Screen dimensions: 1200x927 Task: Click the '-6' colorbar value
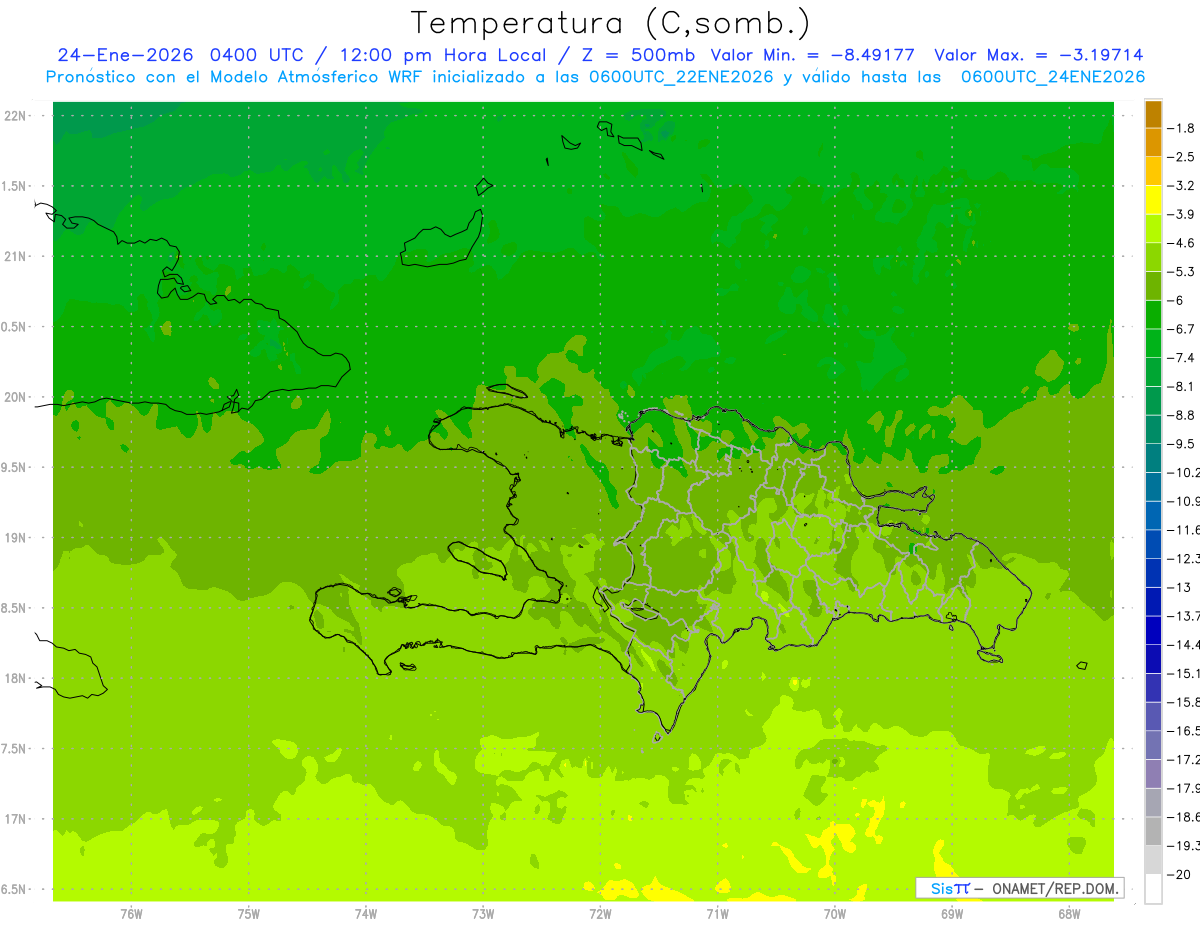(1178, 300)
